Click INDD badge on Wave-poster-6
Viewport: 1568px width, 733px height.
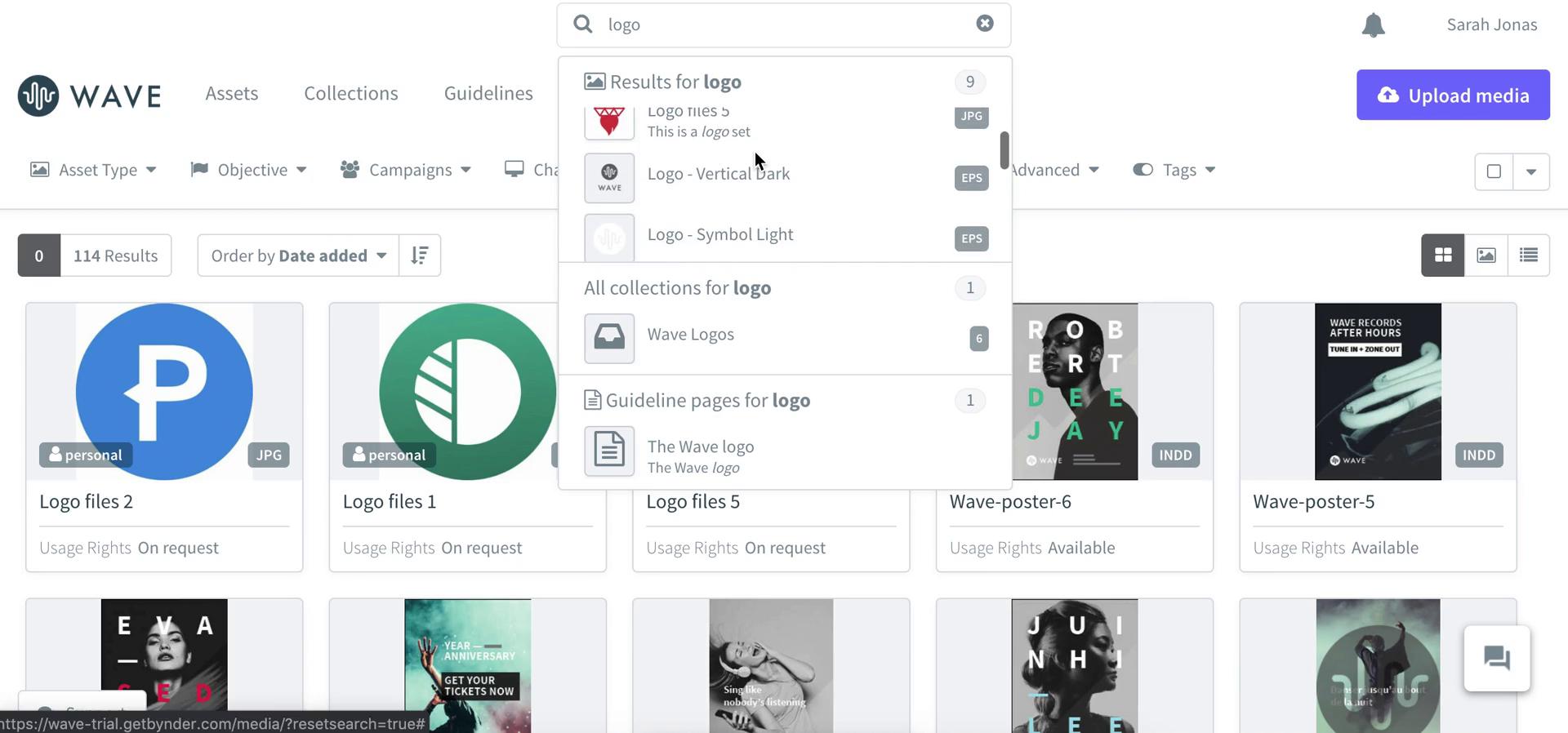(1176, 455)
